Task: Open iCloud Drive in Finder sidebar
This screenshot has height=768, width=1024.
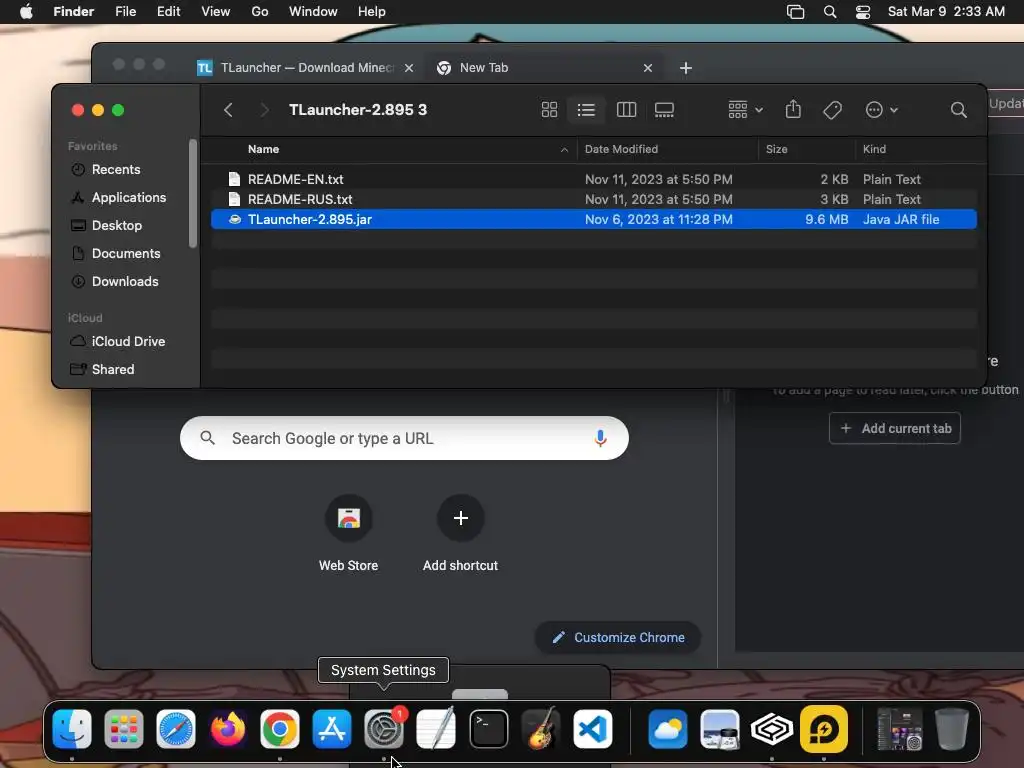Action: point(128,342)
